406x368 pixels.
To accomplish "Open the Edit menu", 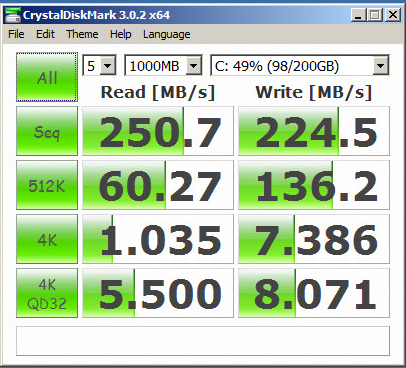I will coord(45,34).
